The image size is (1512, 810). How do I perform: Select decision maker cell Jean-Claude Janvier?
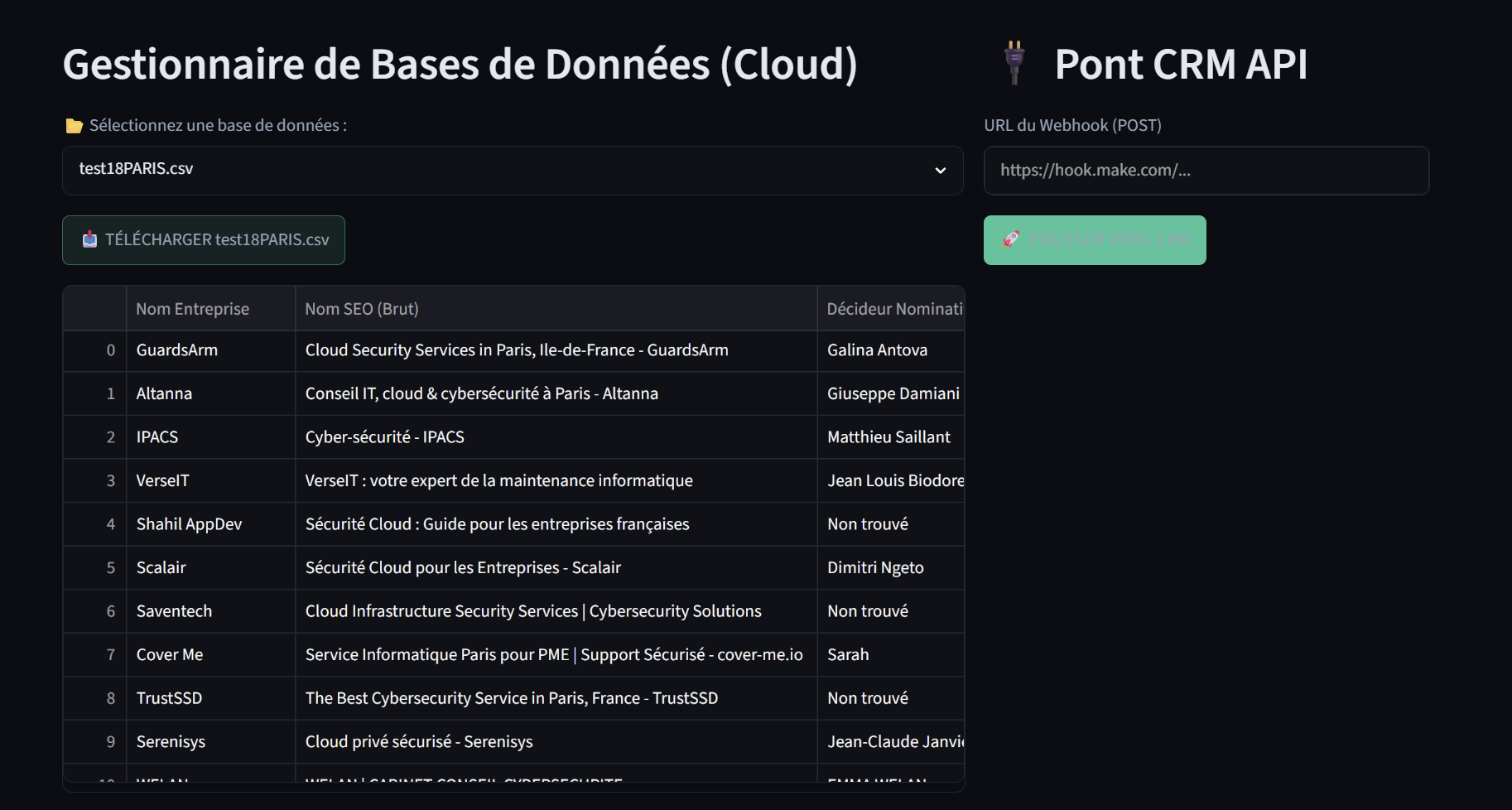click(891, 741)
